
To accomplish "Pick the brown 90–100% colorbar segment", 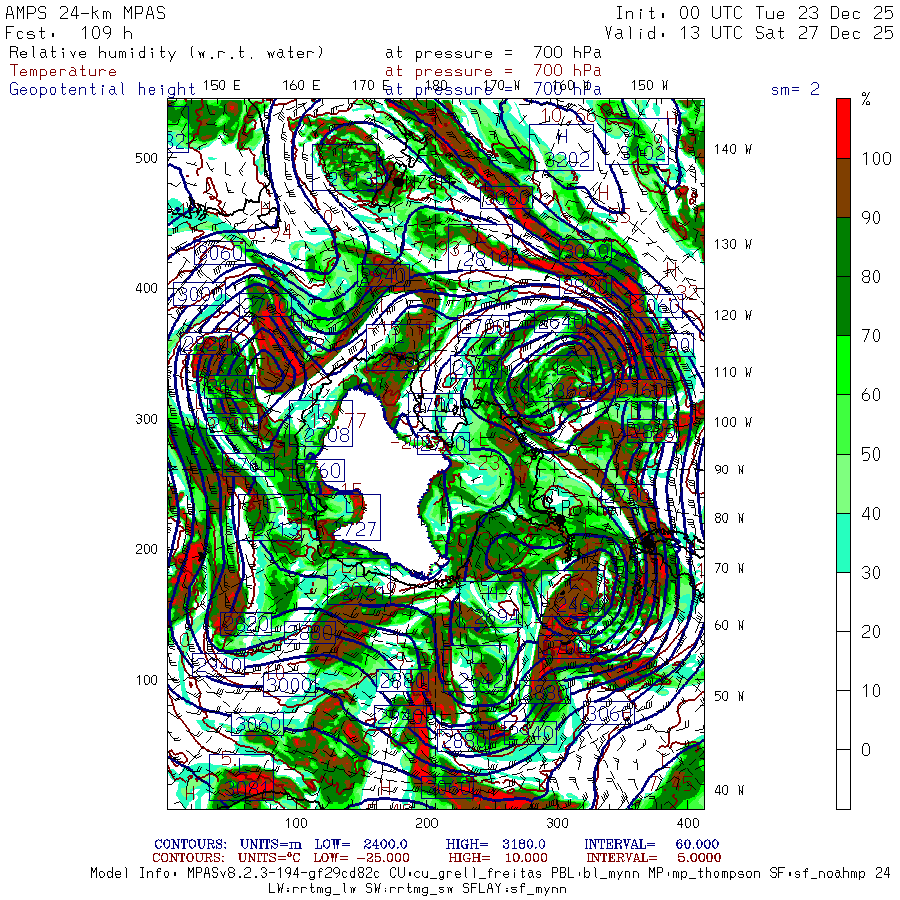I will (x=844, y=188).
